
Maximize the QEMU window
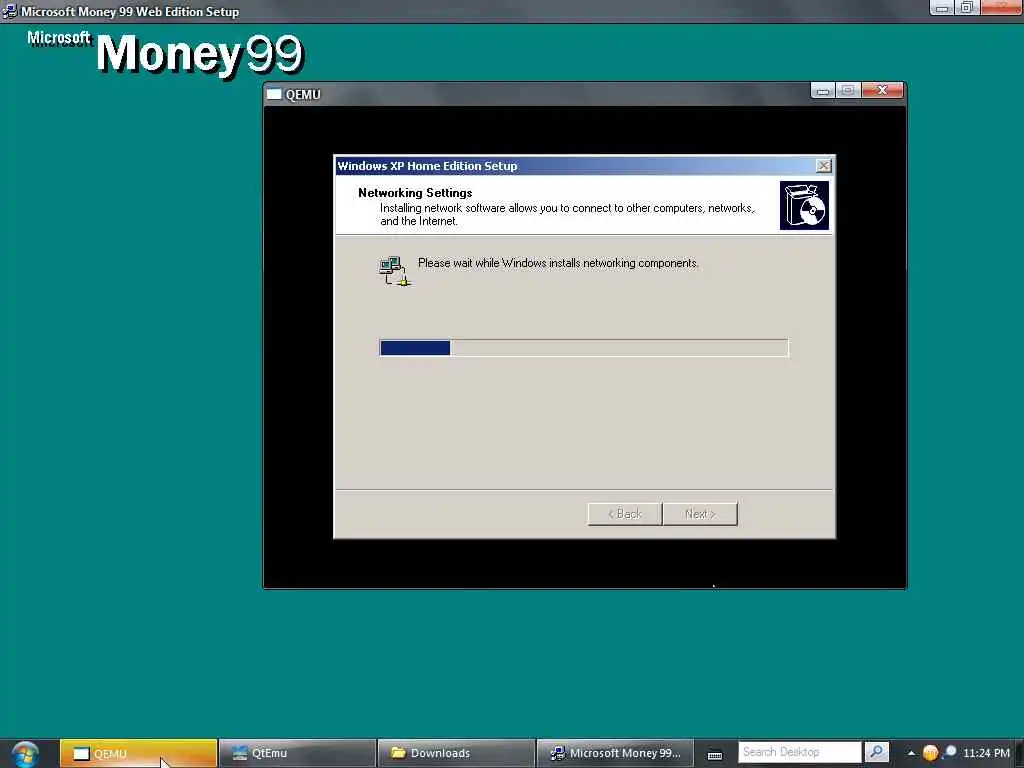tap(848, 91)
